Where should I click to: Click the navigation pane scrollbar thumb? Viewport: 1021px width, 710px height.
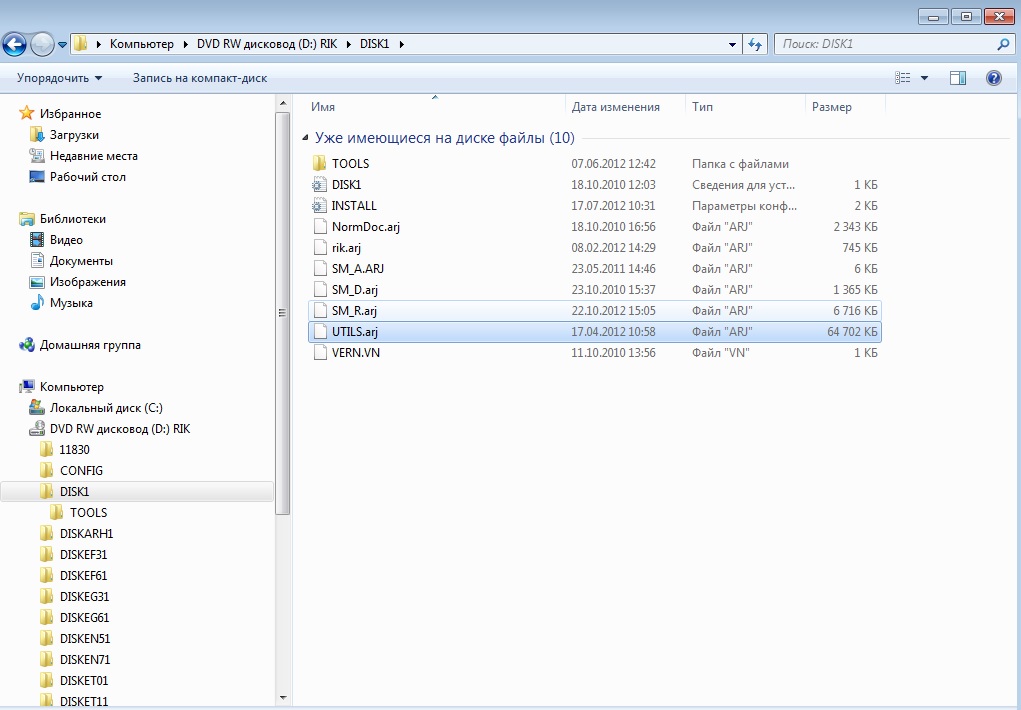(283, 313)
